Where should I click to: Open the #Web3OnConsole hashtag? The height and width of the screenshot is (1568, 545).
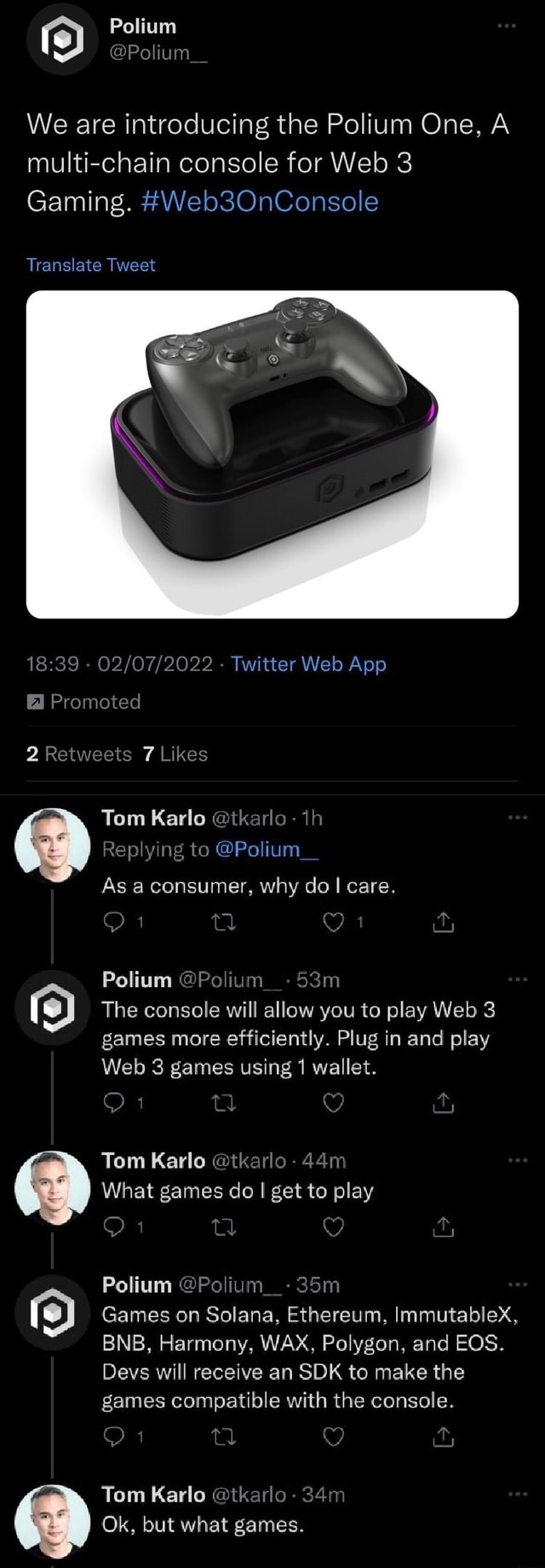pyautogui.click(x=259, y=201)
